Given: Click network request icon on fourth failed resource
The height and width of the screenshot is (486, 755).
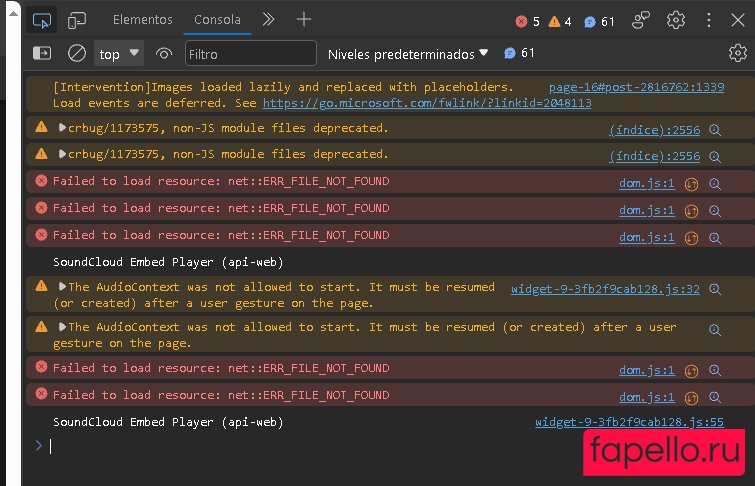Looking at the screenshot, I should point(691,371).
